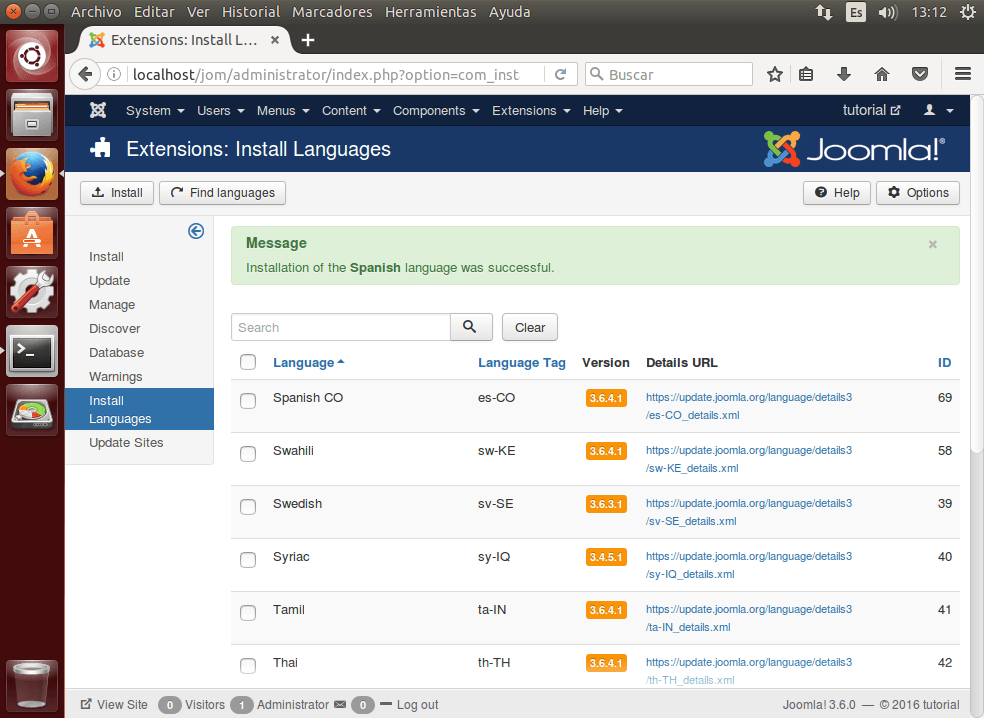984x718 pixels.
Task: Bookmark this page with the star icon
Action: click(774, 74)
